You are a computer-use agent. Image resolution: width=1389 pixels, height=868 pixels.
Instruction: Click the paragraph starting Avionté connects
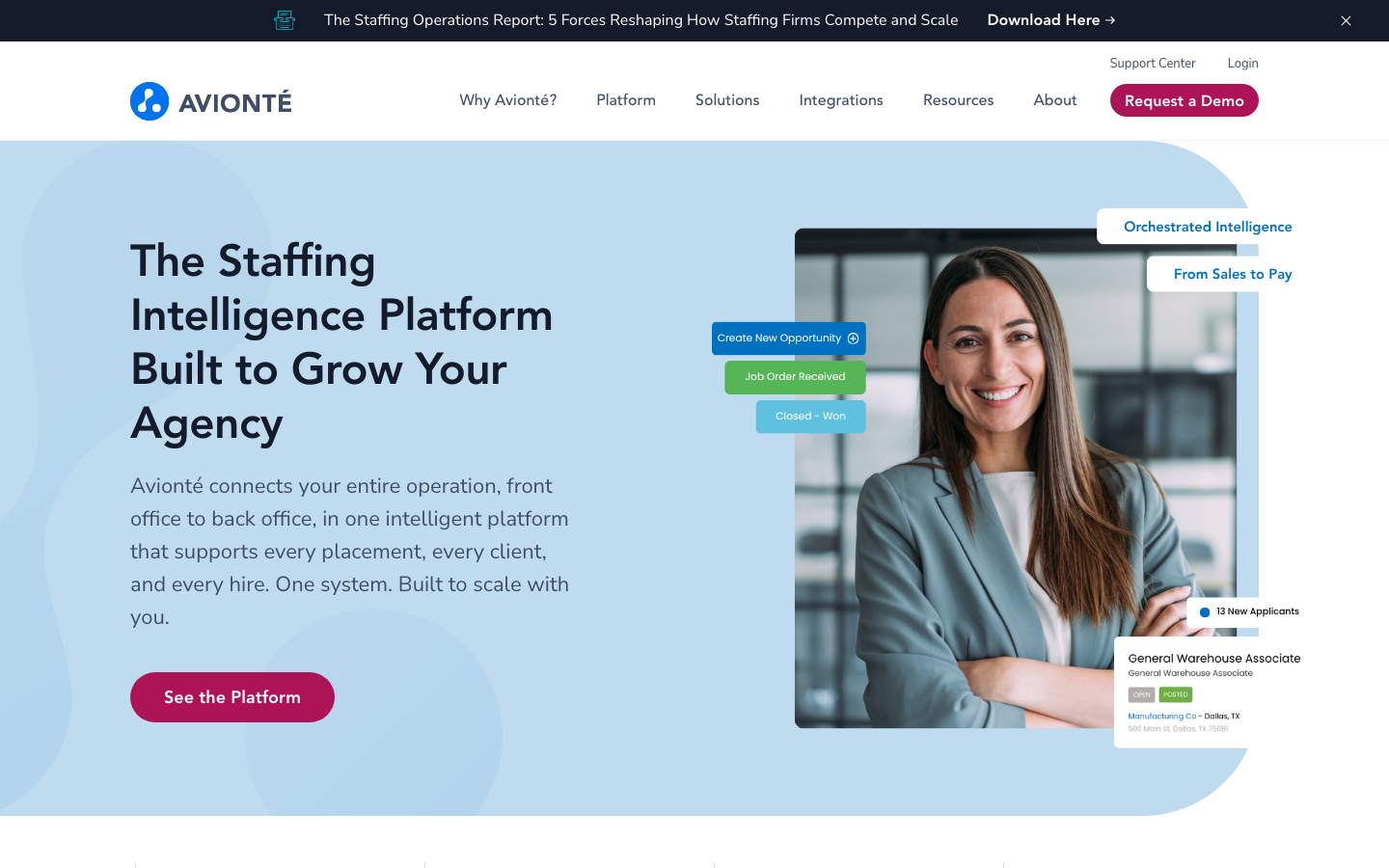point(350,552)
